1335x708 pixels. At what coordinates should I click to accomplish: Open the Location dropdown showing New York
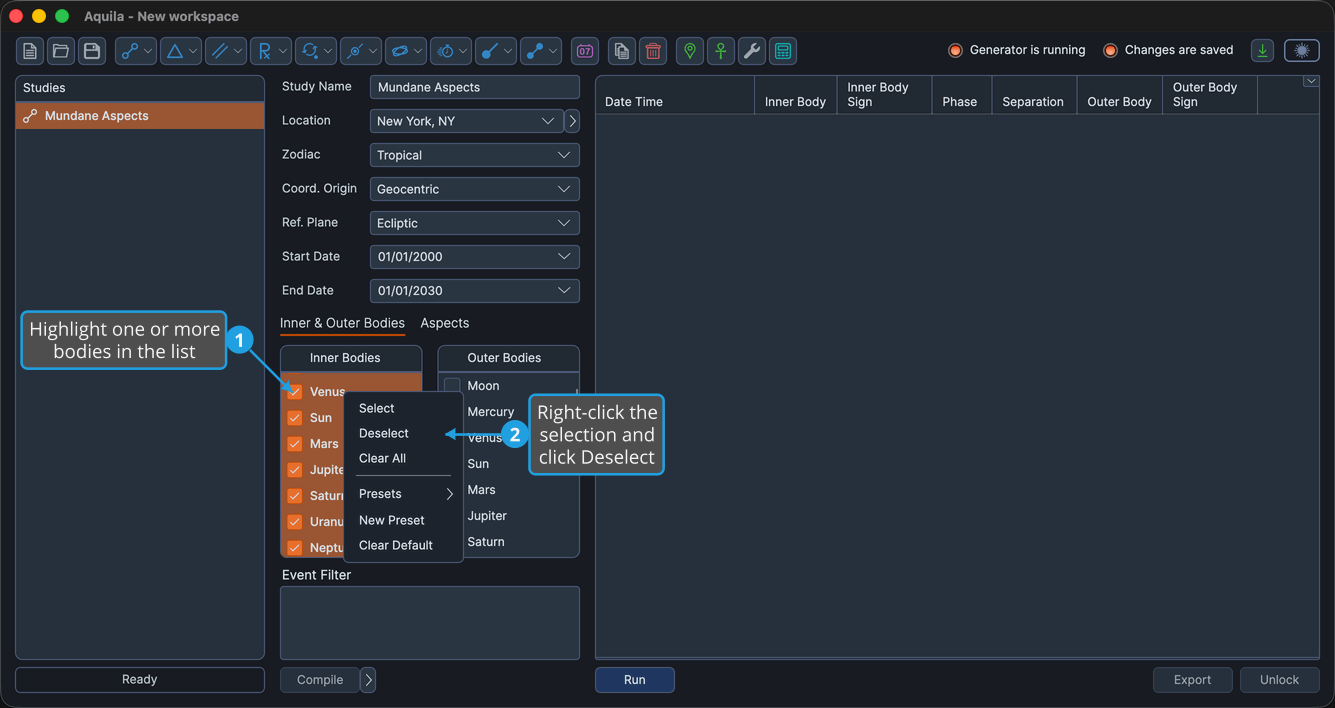point(466,121)
